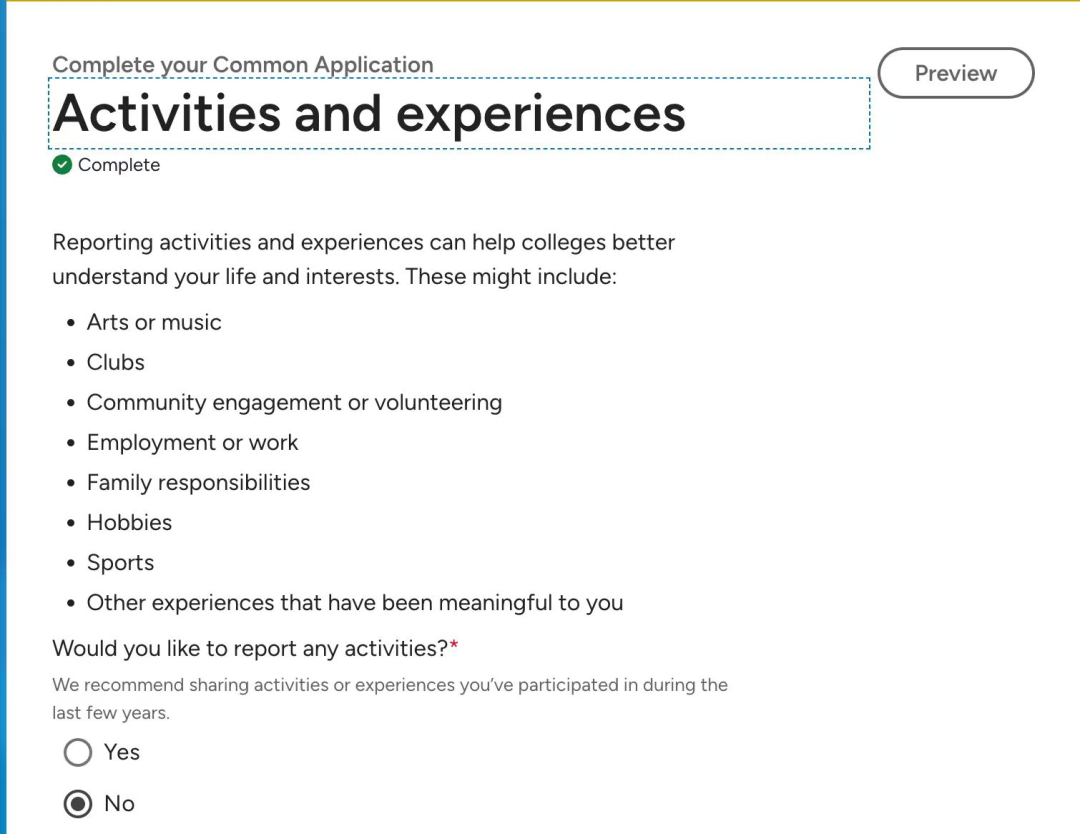Click the Employment or work item

tap(192, 443)
